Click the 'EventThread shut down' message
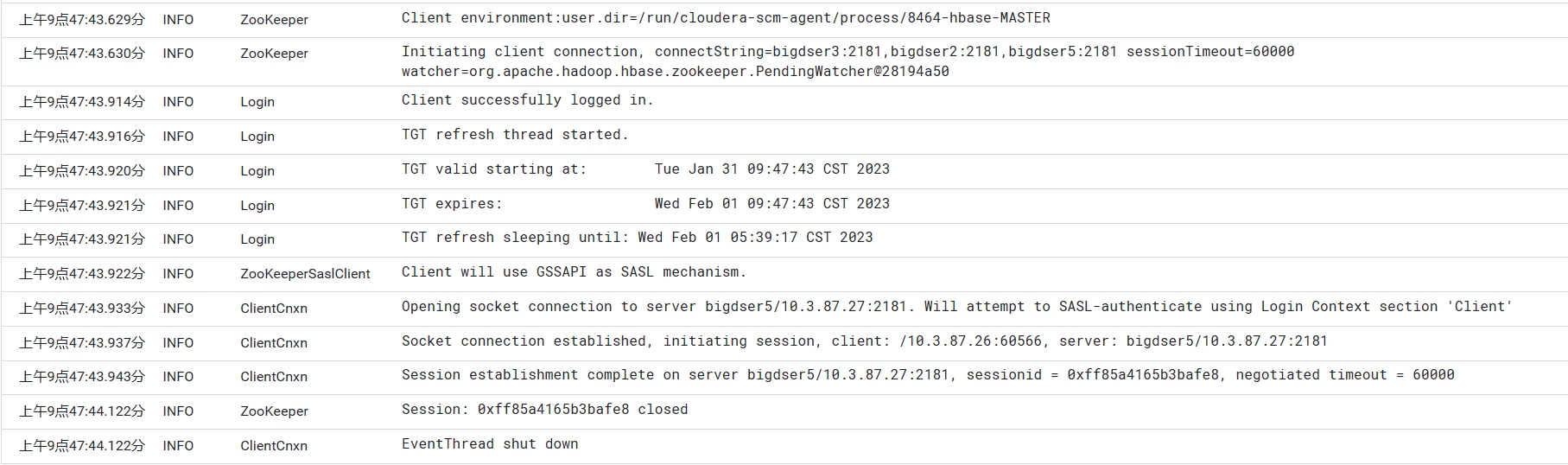1568x465 pixels. [490, 444]
